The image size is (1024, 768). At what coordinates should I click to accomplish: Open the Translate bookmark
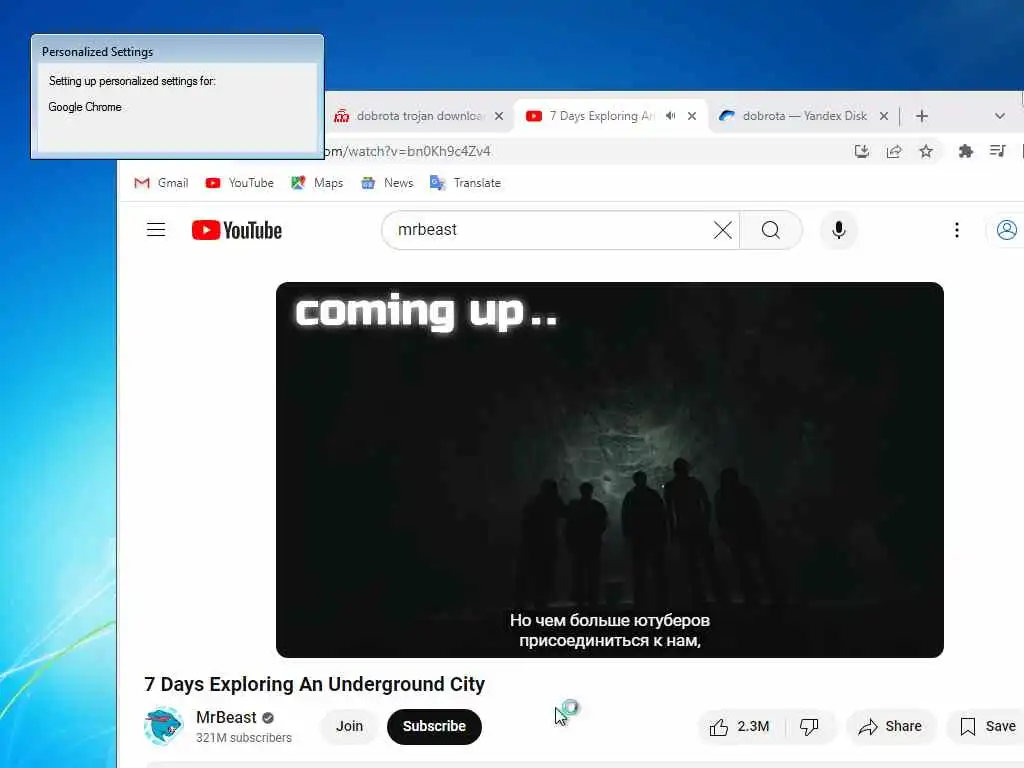pyautogui.click(x=466, y=183)
